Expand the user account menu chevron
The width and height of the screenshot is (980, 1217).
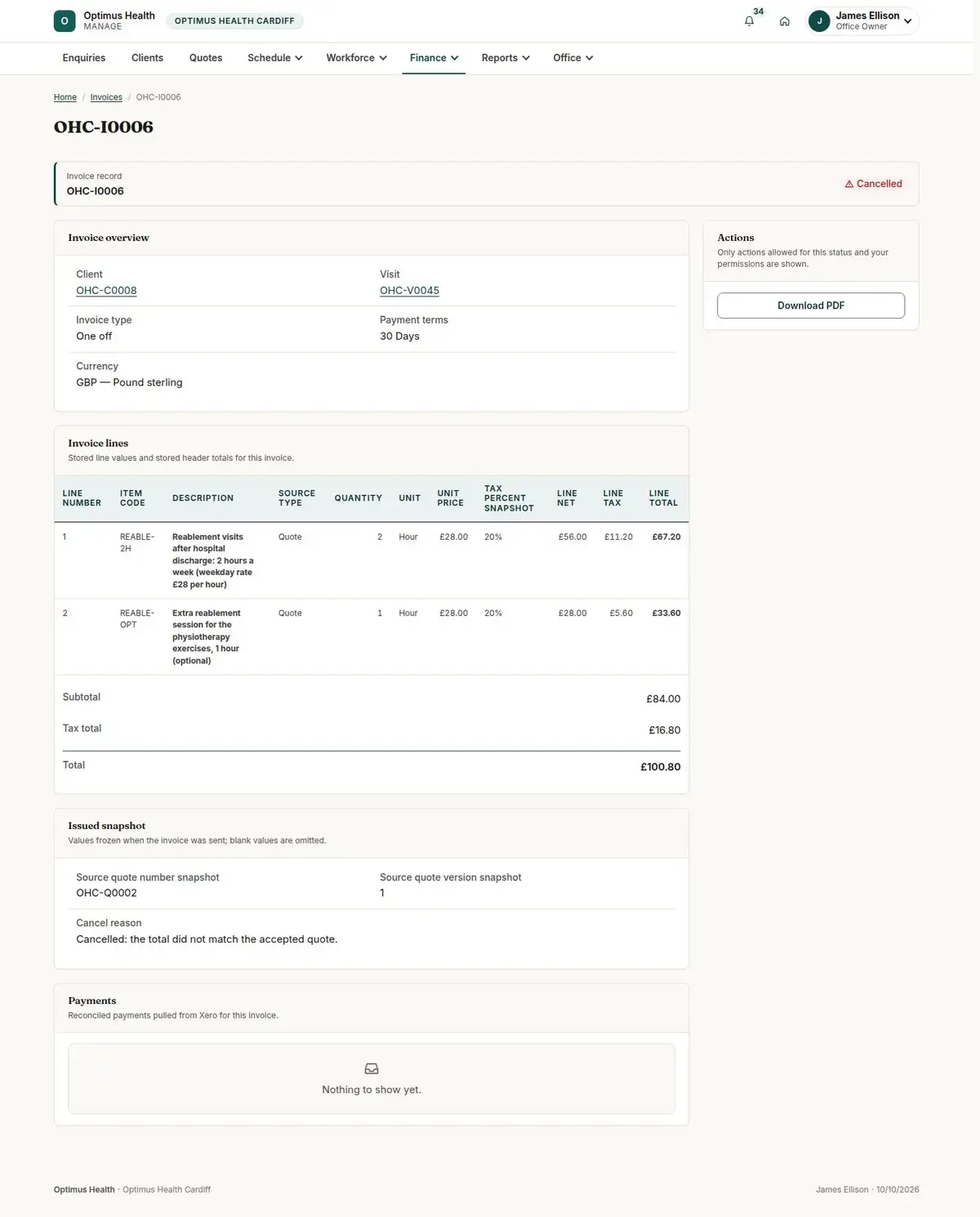(907, 21)
